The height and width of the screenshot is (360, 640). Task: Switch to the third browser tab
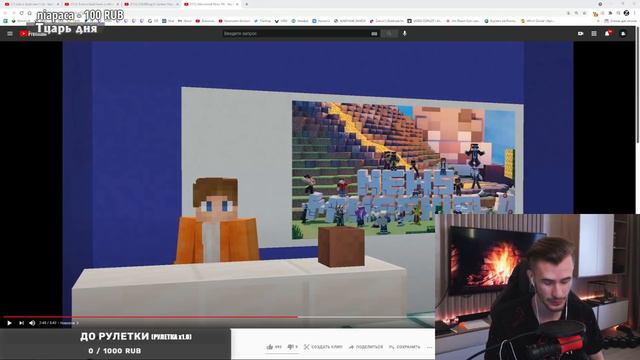pos(151,4)
